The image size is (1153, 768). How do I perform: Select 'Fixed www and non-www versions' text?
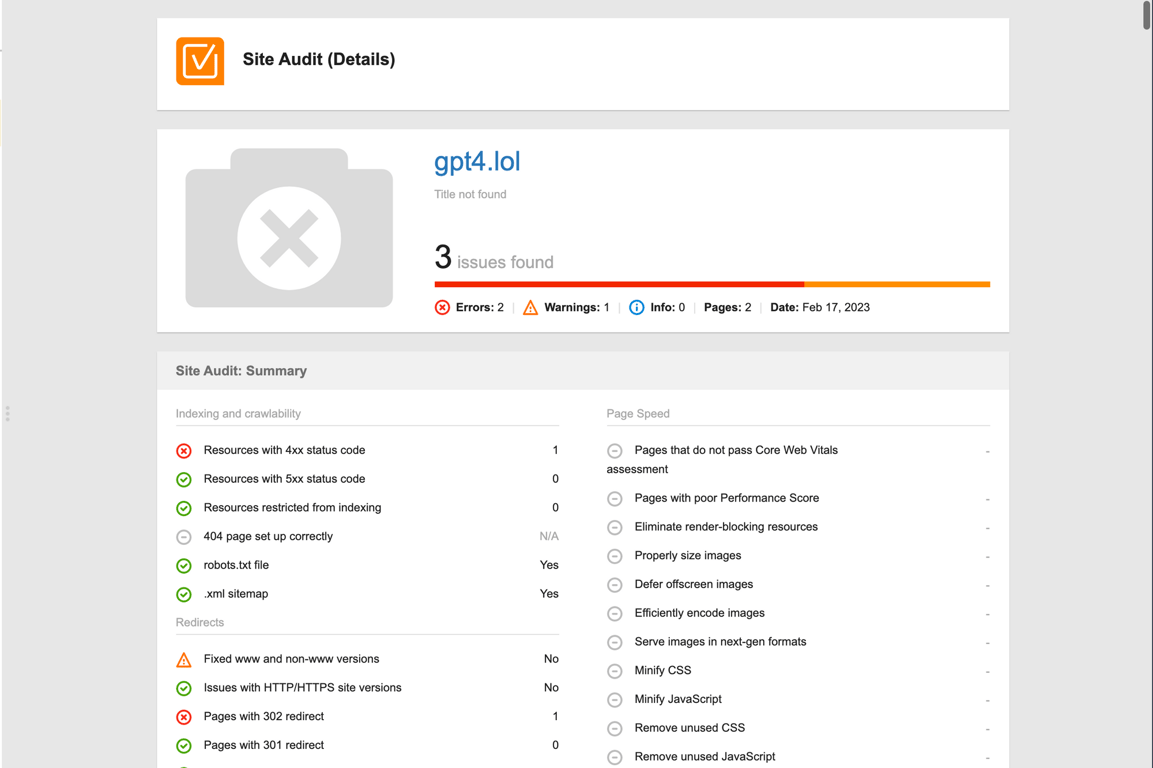tap(291, 659)
